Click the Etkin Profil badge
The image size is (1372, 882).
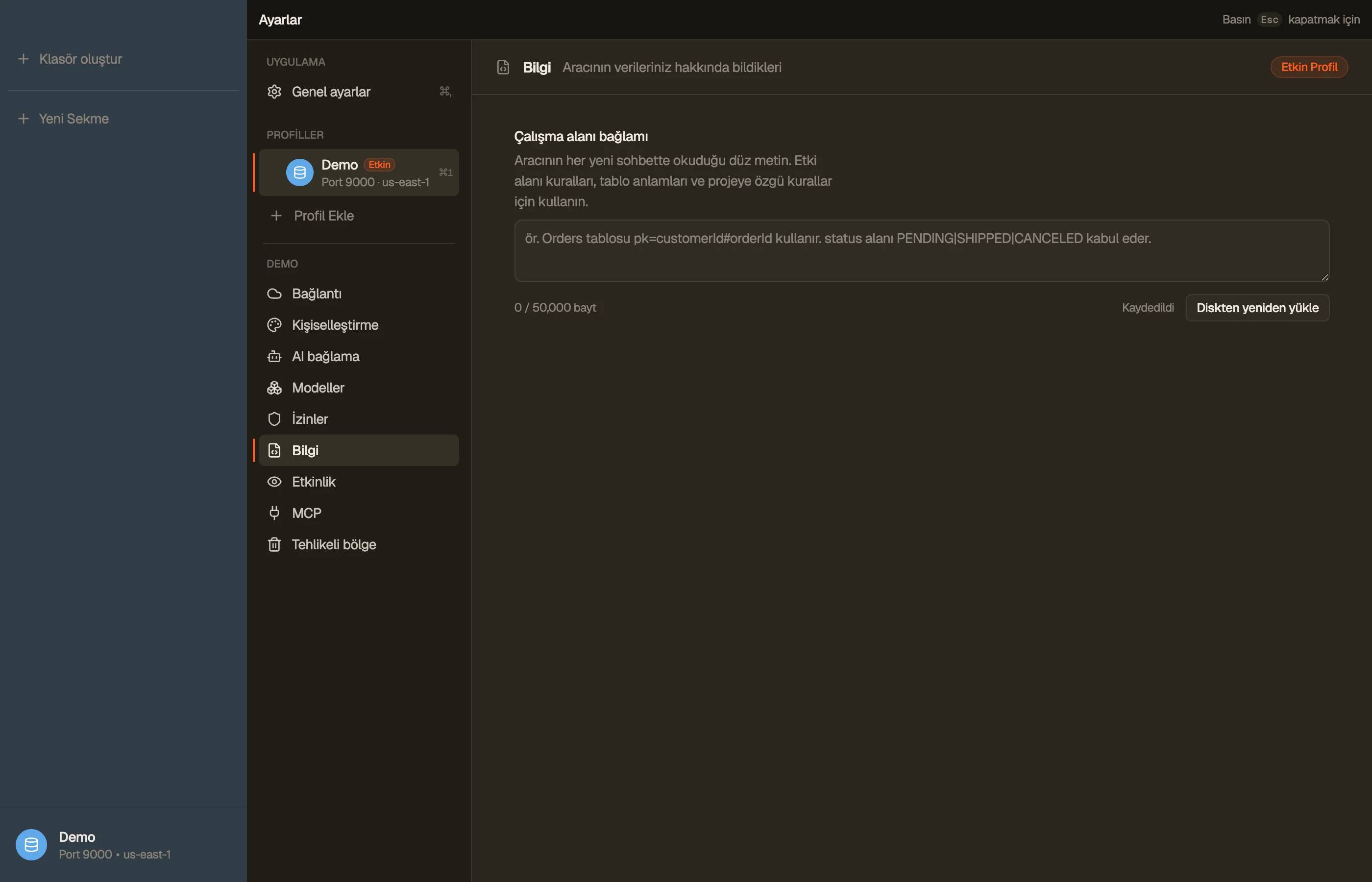[x=1309, y=67]
